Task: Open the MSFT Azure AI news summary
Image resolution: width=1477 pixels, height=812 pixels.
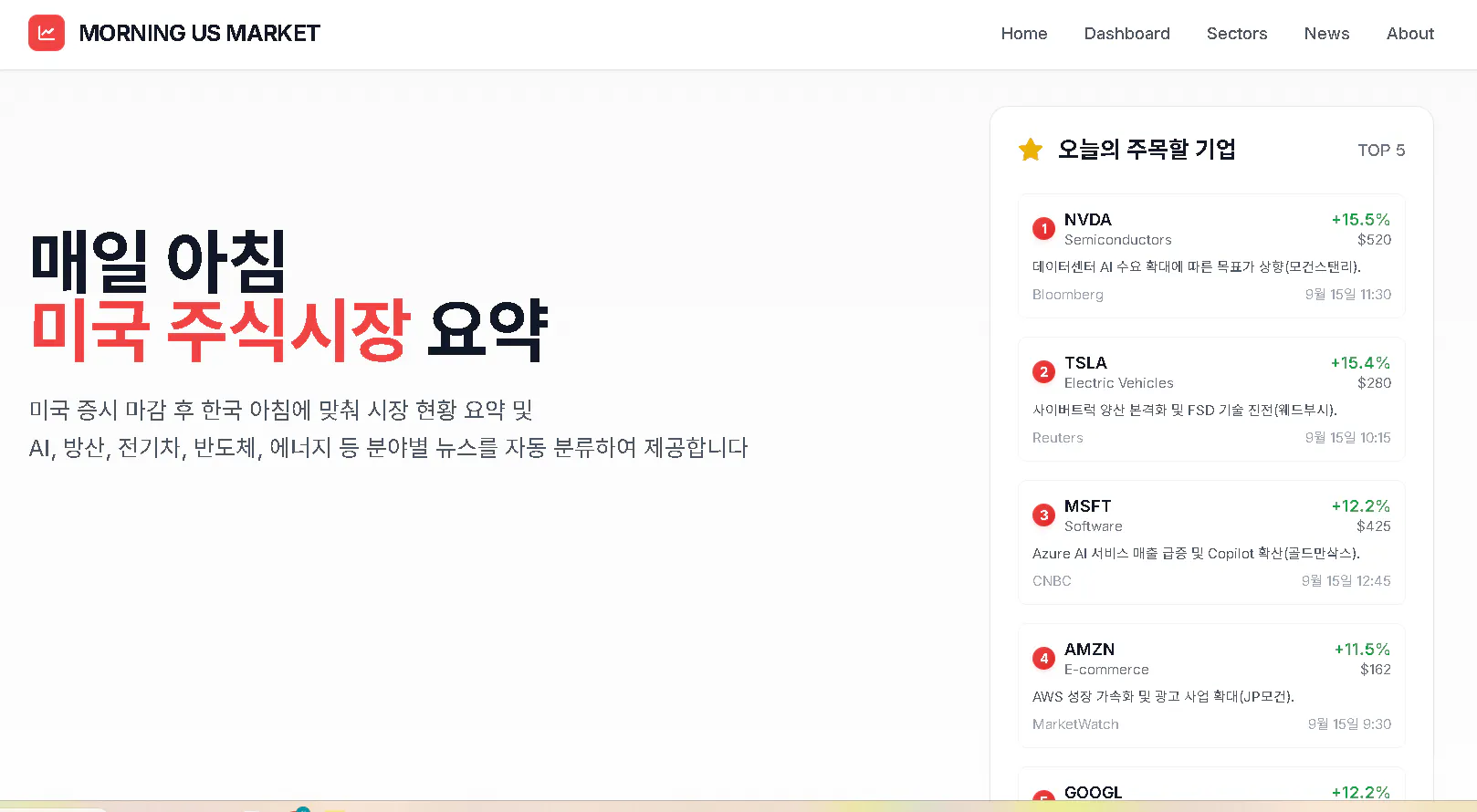Action: [x=1196, y=554]
